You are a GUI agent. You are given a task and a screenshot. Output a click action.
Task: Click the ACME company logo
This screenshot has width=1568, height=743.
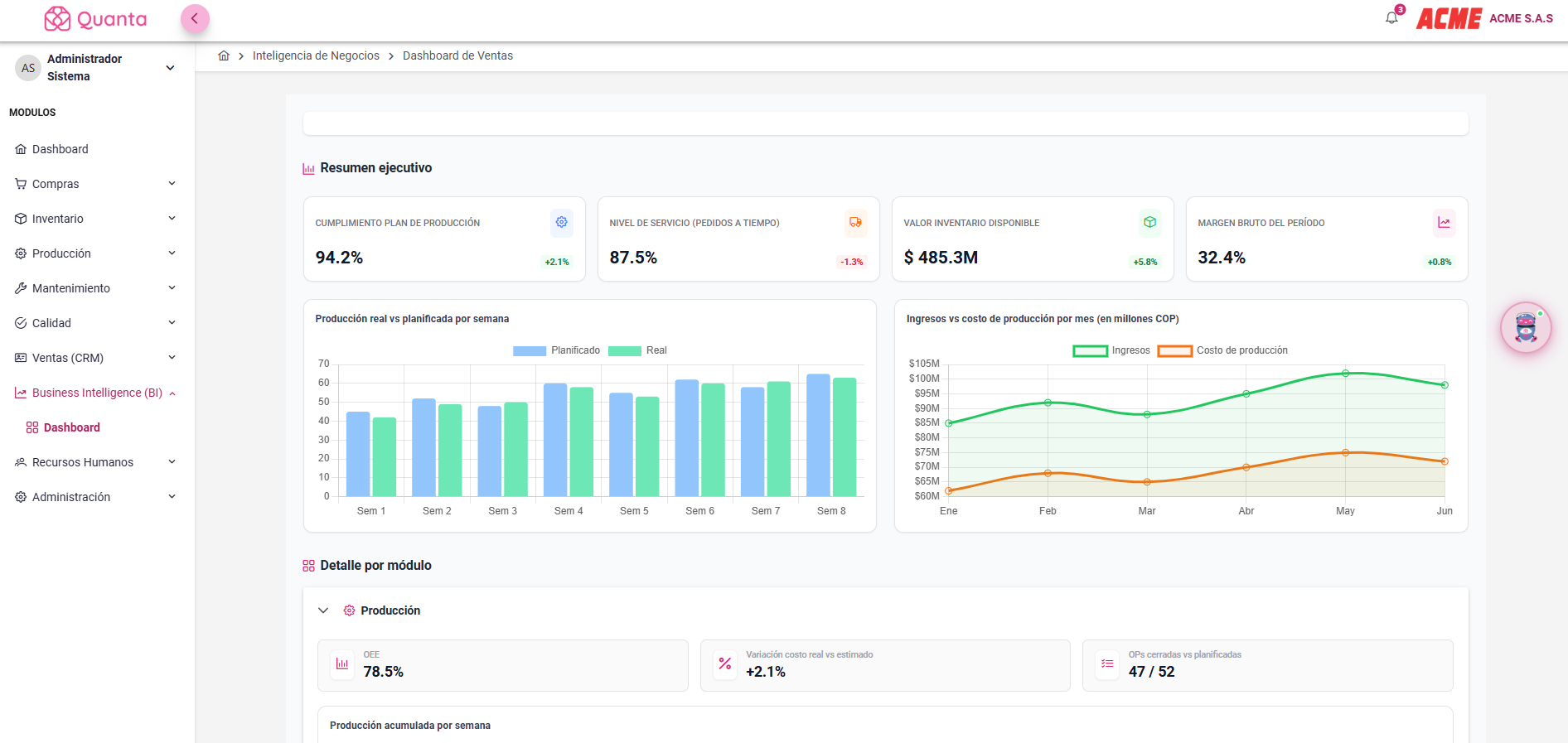tap(1449, 18)
